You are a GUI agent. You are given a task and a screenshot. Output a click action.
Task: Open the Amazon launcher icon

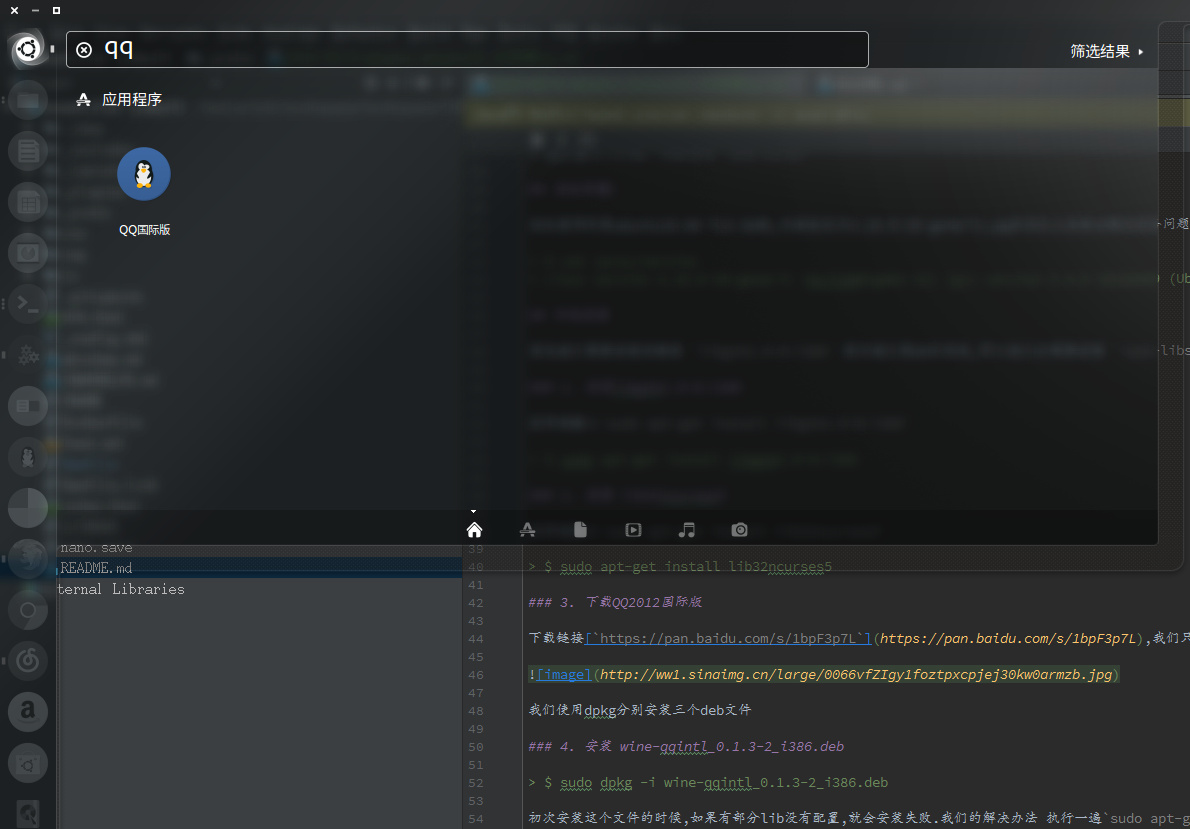pyautogui.click(x=27, y=711)
